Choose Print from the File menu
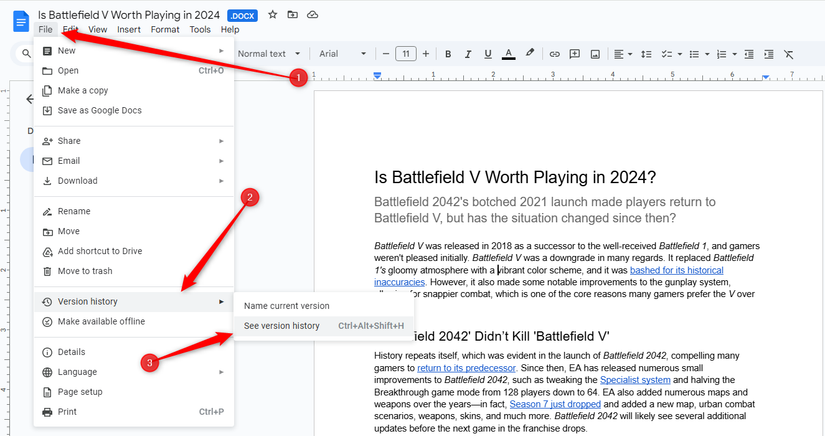Screen dimensions: 825x436 [x=134, y=412]
